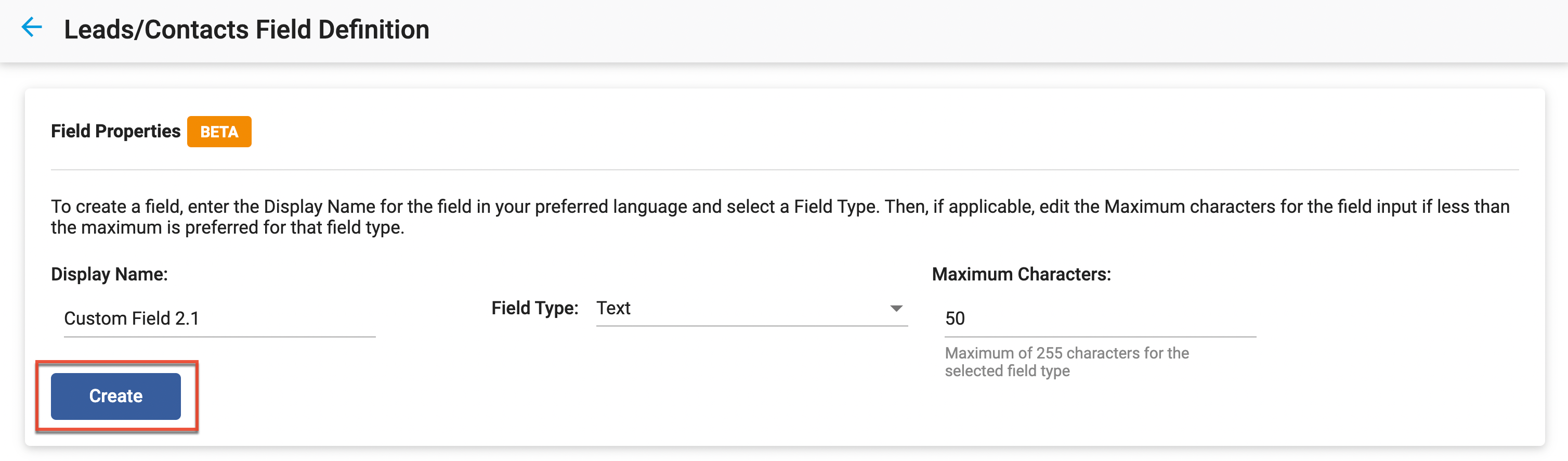Viewport: 1568px width, 461px height.
Task: Click the value 50 in Maximum Characters
Action: [x=955, y=318]
